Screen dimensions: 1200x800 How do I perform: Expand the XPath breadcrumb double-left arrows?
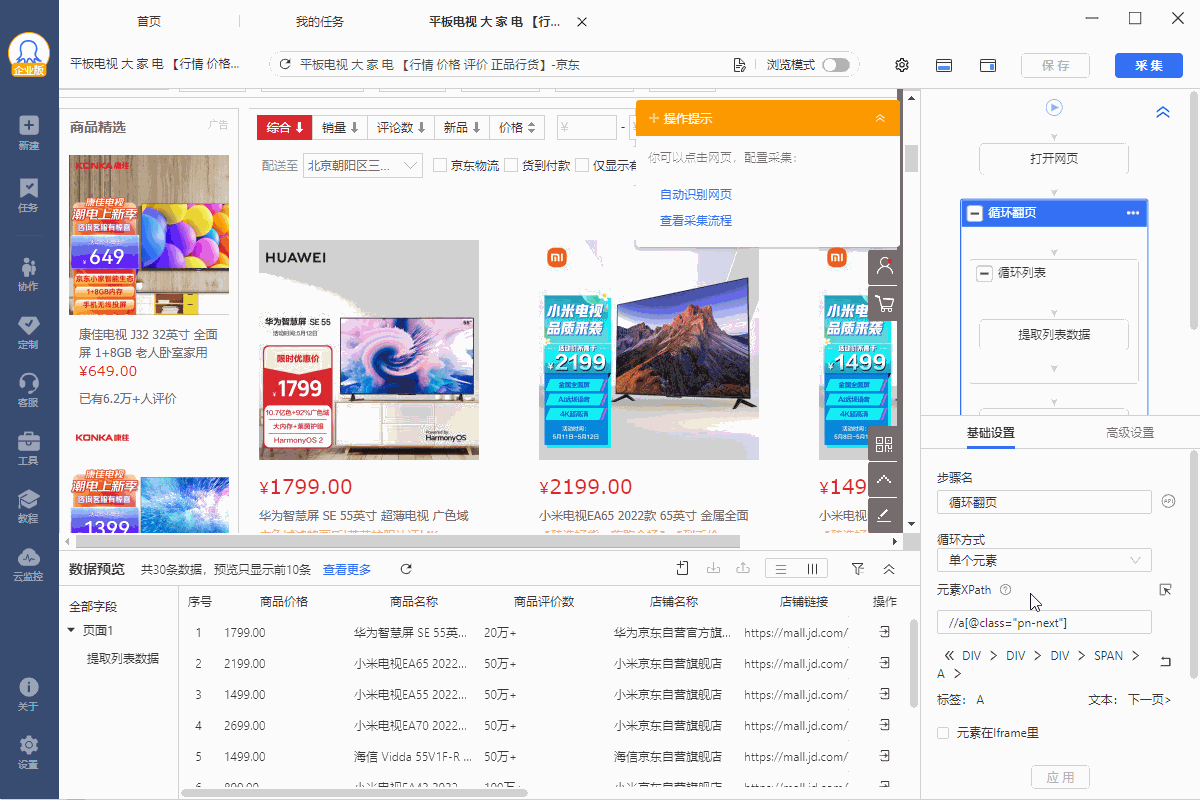(x=948, y=656)
